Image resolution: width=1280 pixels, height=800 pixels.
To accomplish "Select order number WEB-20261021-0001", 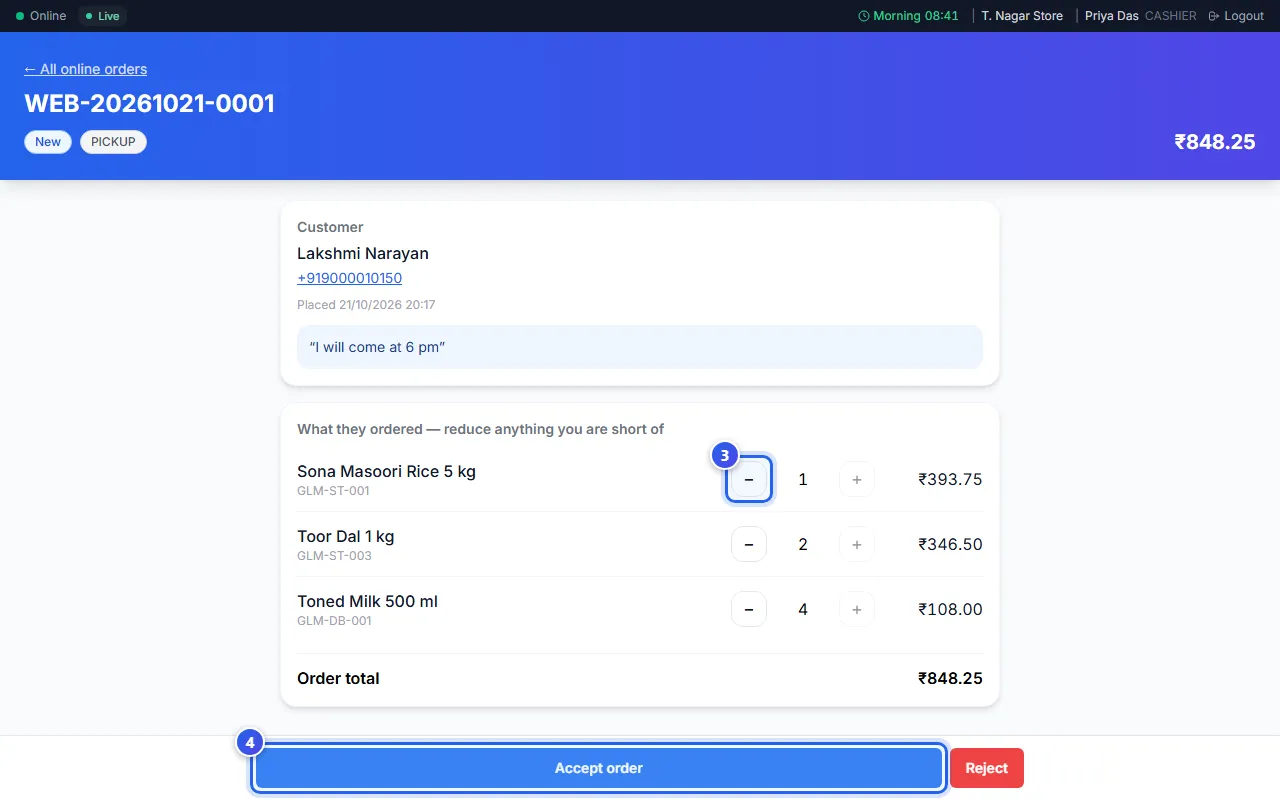I will (149, 103).
